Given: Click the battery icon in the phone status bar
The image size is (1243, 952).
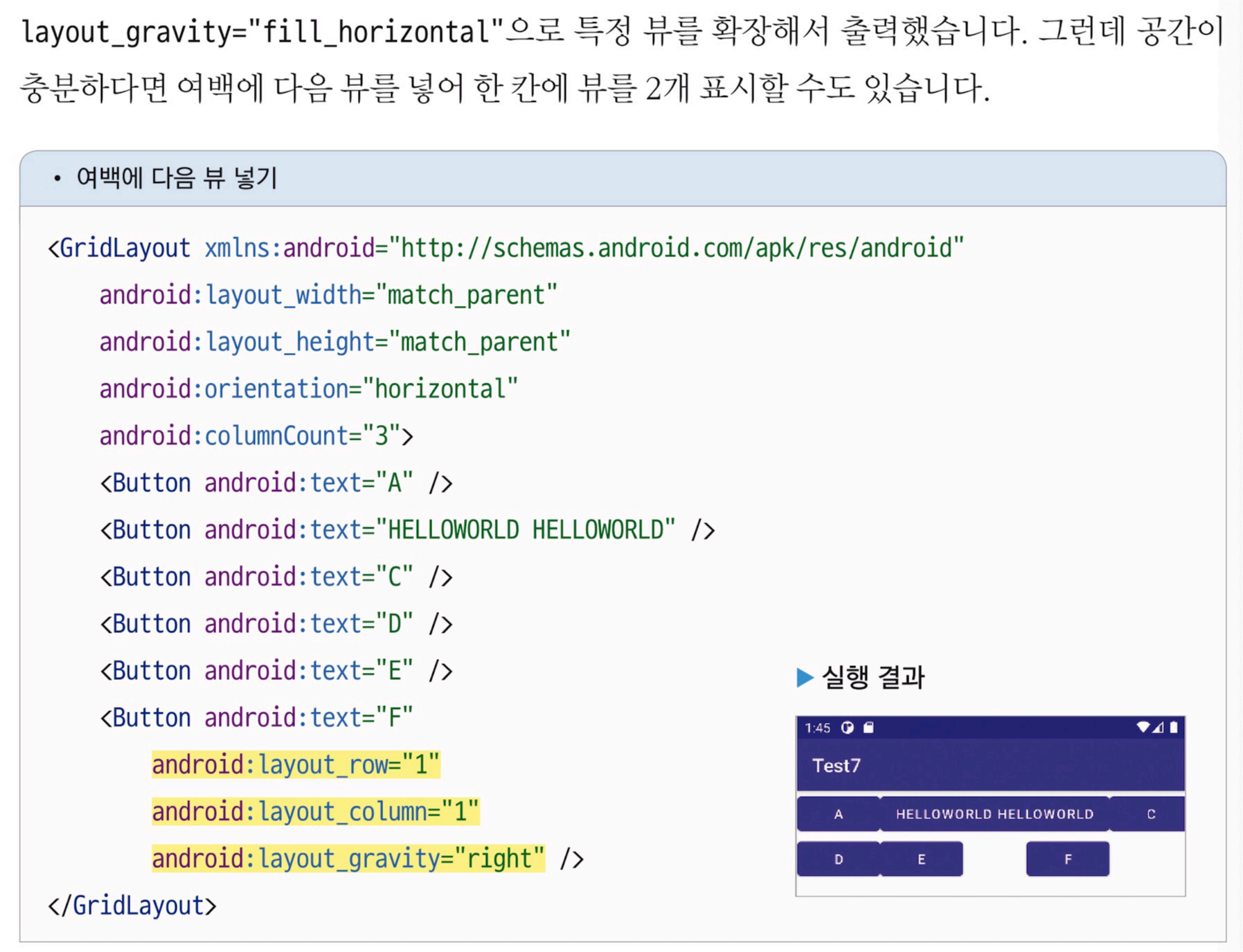Looking at the screenshot, I should (x=1174, y=727).
